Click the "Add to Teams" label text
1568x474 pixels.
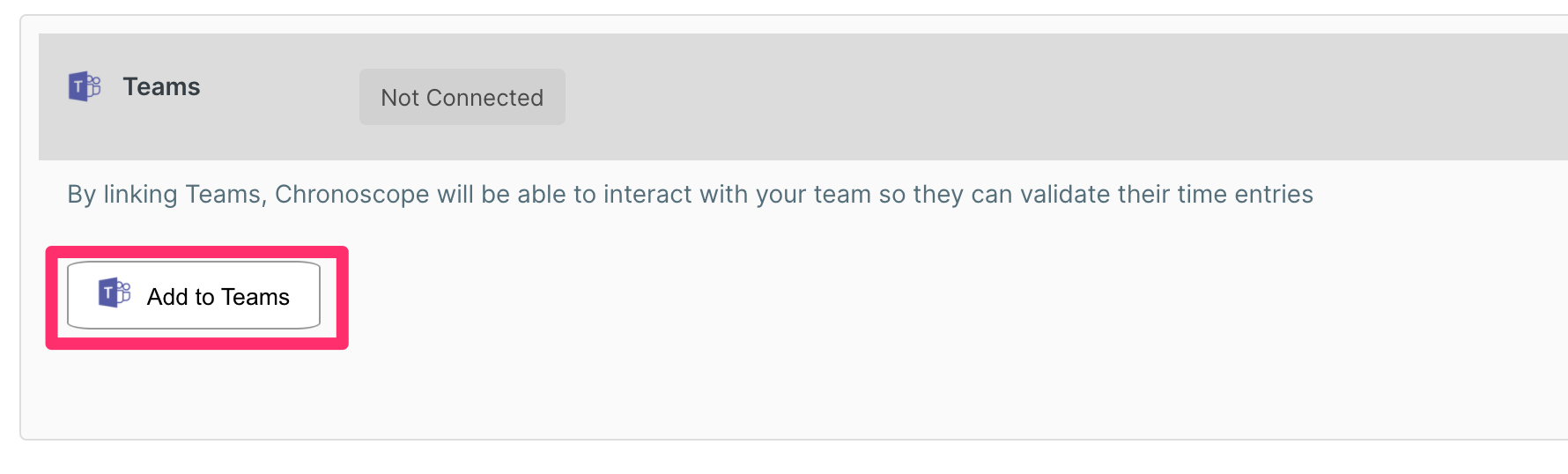[x=218, y=297]
